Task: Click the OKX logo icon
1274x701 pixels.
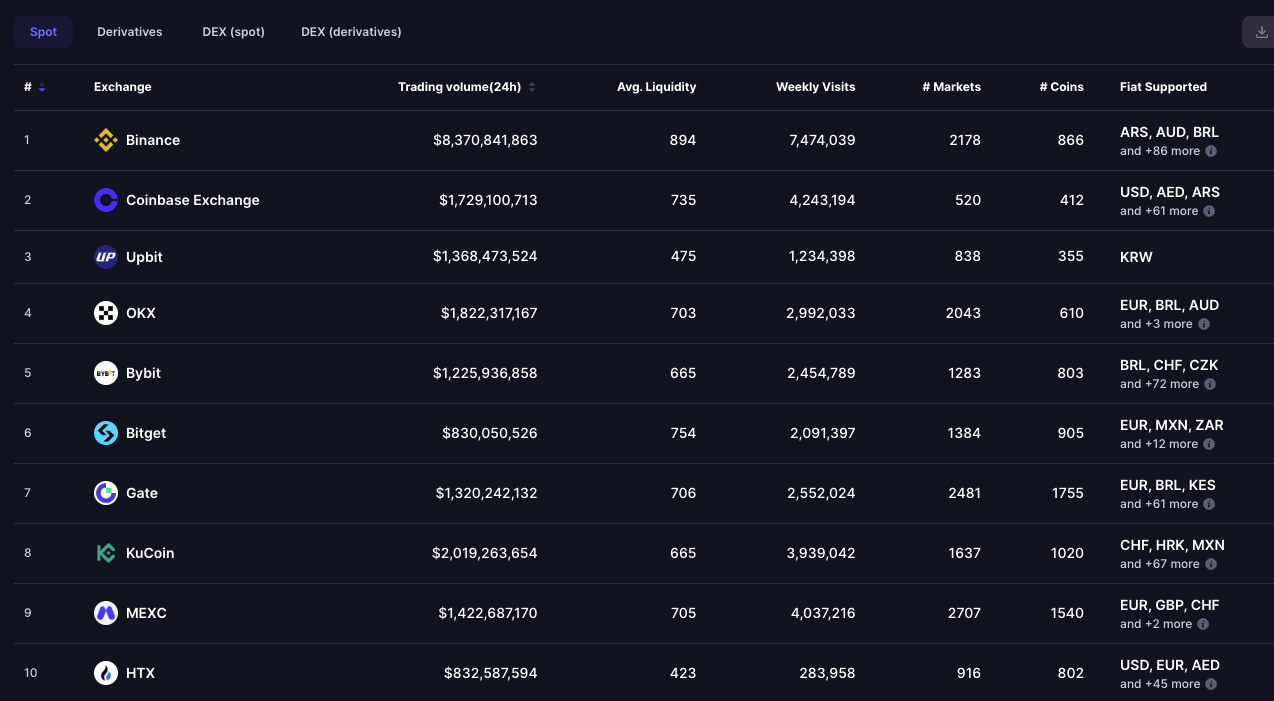Action: click(x=106, y=313)
